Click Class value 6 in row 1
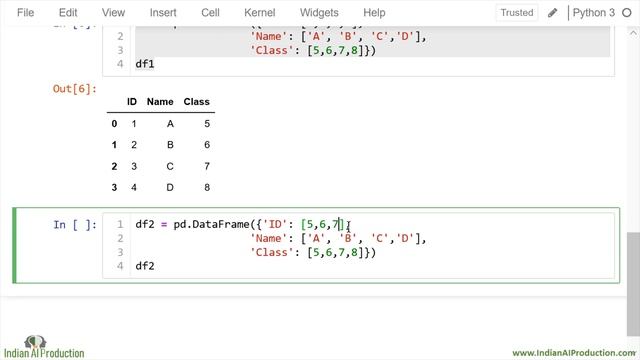 coord(207,145)
